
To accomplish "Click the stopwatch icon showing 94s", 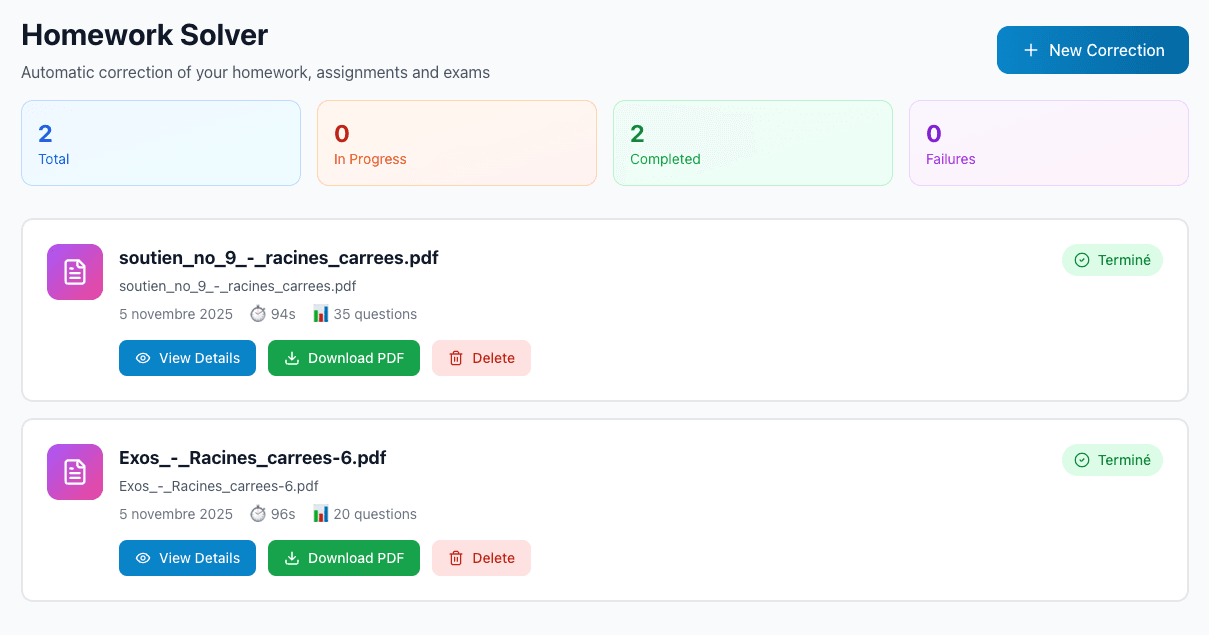I will tap(258, 314).
